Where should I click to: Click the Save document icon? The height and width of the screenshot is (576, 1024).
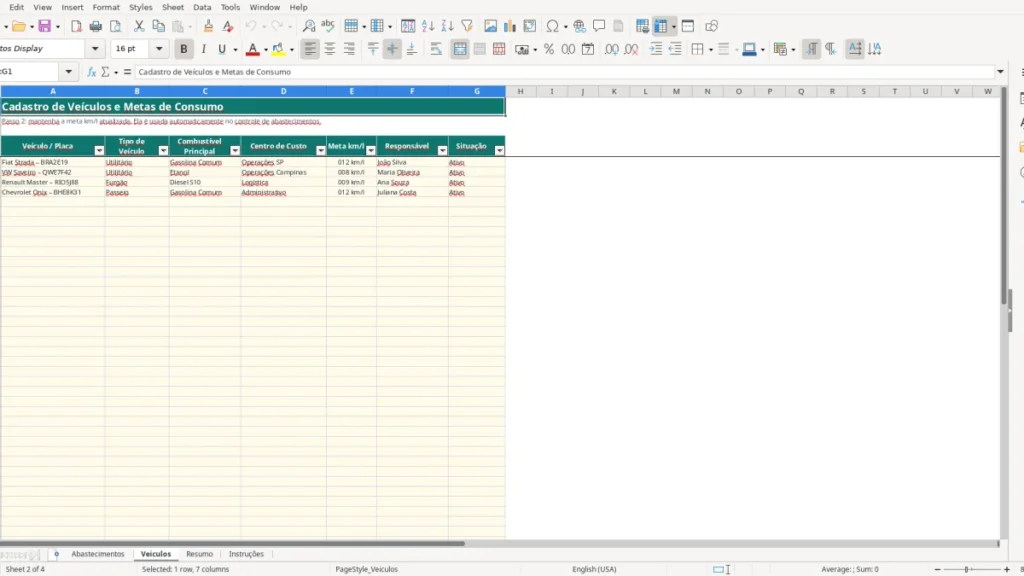click(x=44, y=26)
